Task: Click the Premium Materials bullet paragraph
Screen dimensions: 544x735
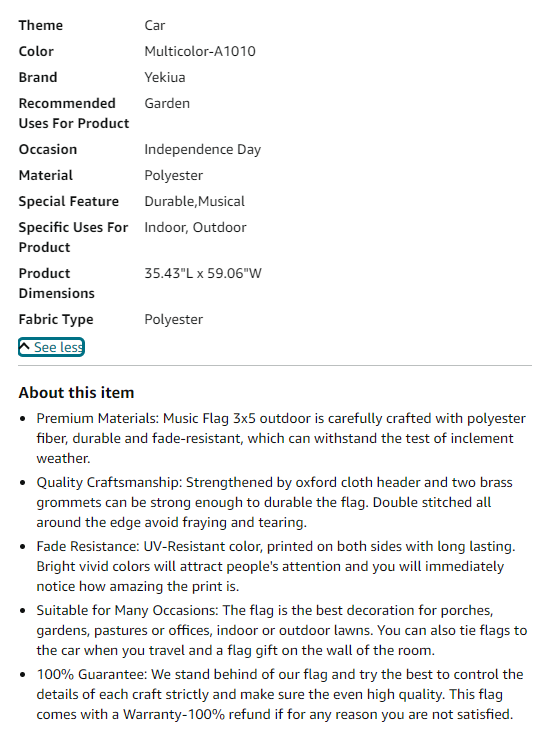Action: click(281, 438)
